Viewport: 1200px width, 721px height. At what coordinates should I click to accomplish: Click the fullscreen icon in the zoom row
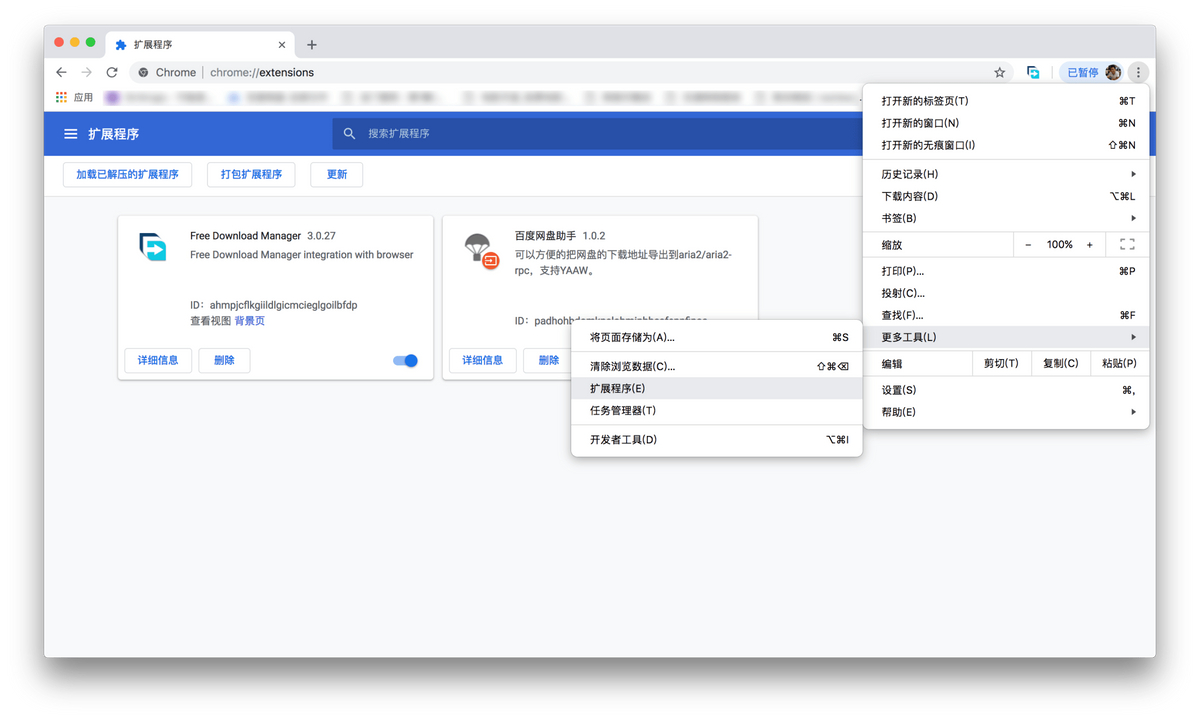pos(1127,245)
